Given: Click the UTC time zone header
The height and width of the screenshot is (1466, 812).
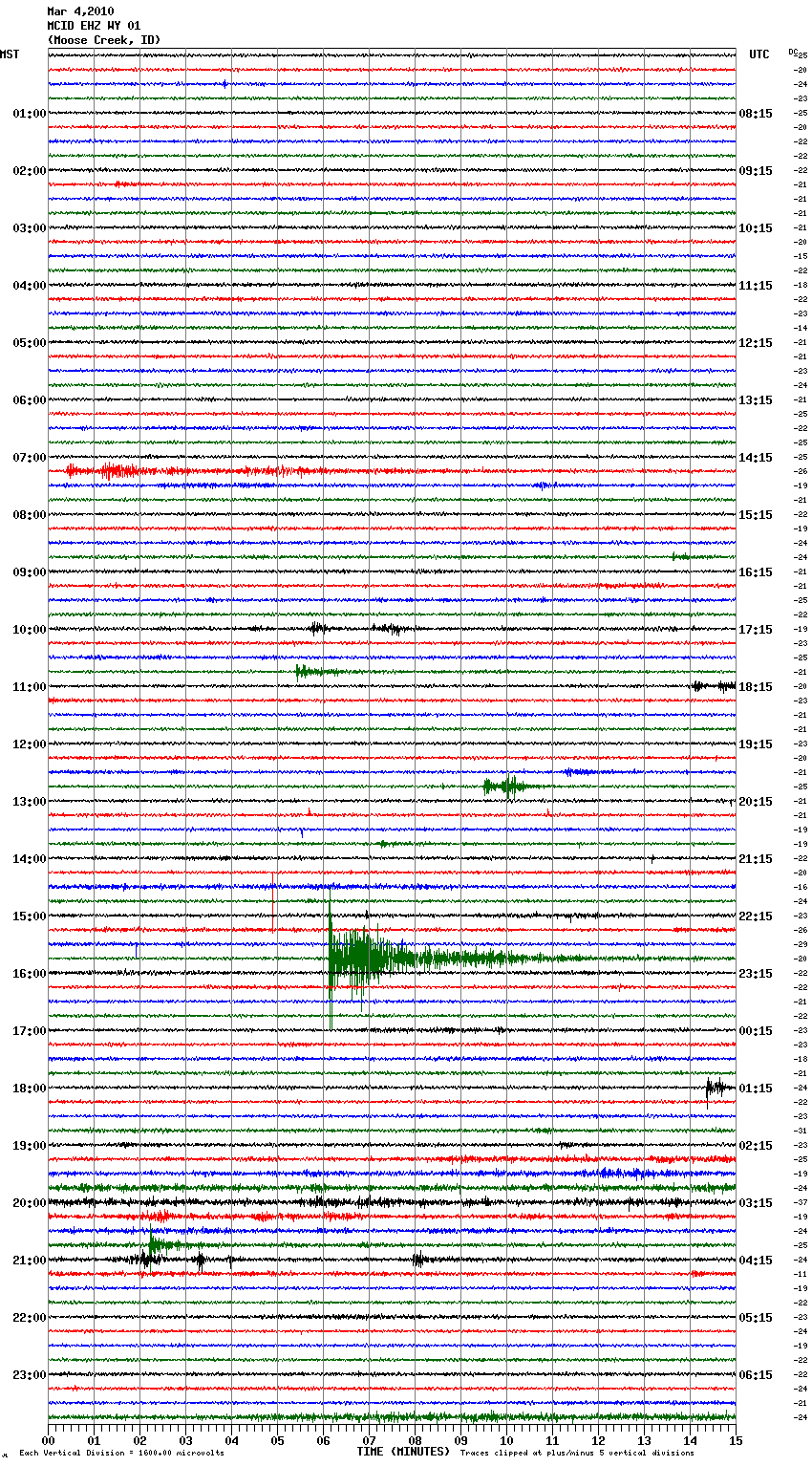Looking at the screenshot, I should coord(759,54).
